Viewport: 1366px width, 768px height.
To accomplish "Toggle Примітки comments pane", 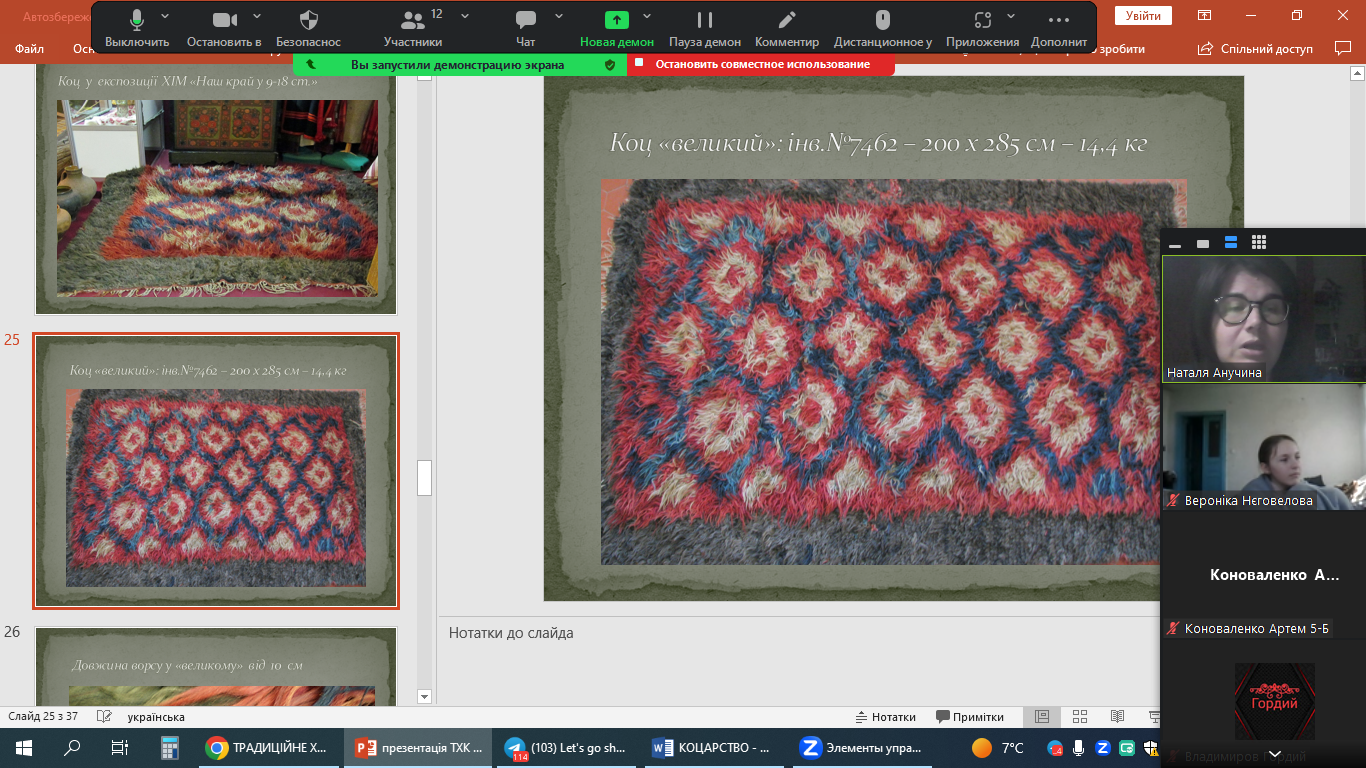I will pos(970,717).
